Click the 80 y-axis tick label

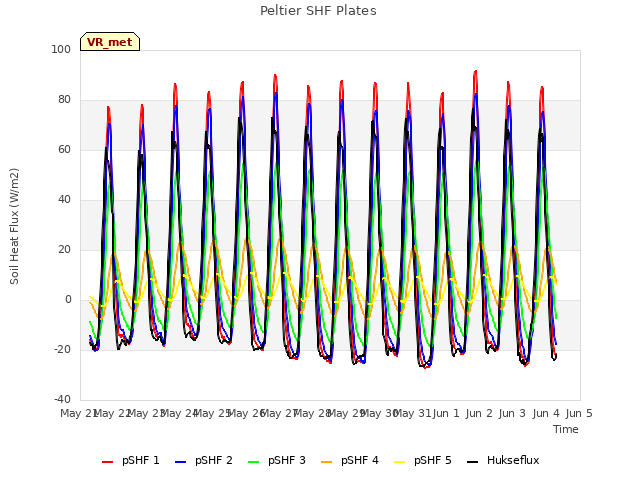pos(64,100)
